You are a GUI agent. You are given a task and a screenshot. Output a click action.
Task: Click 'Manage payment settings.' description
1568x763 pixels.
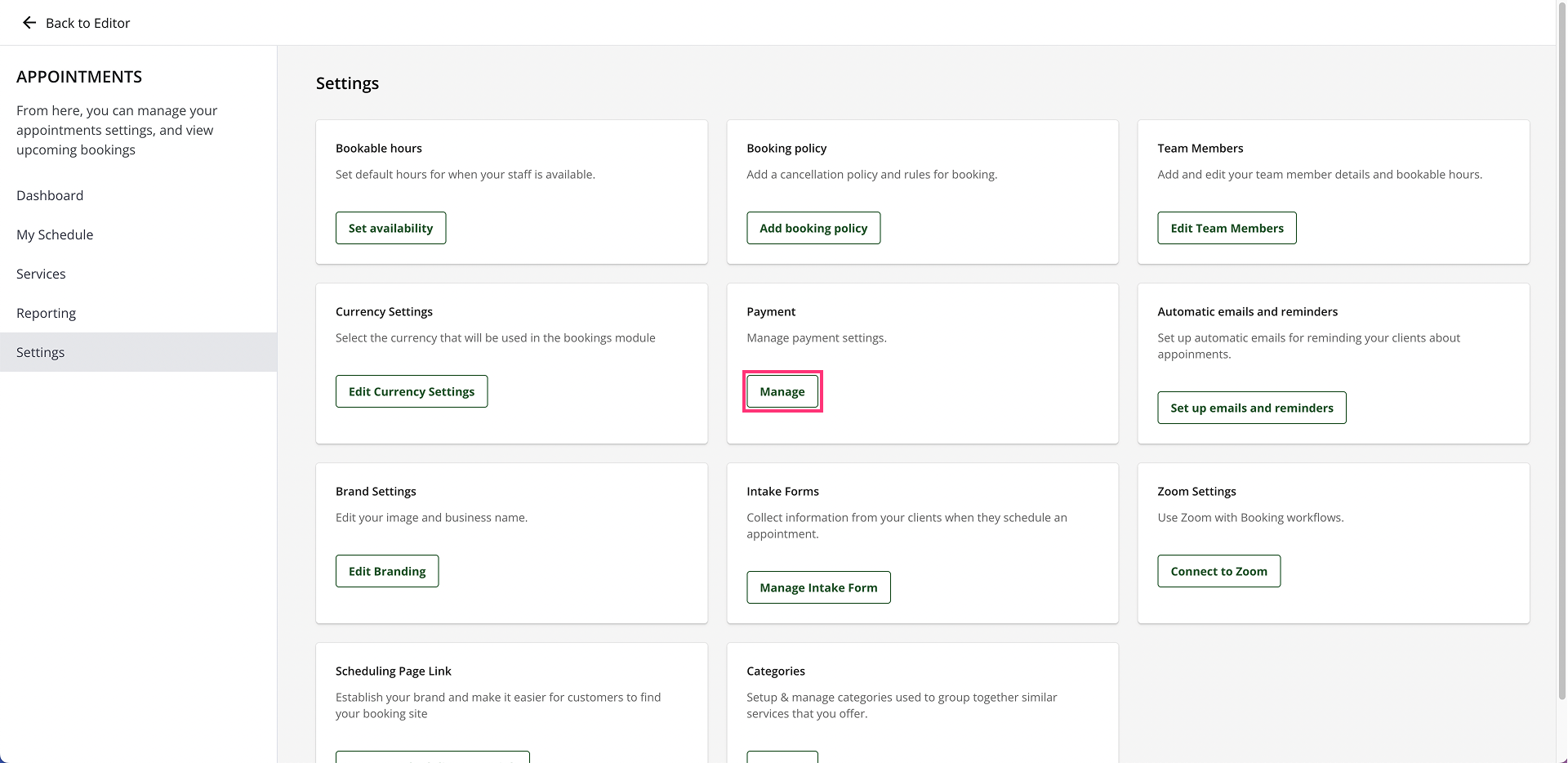coord(817,337)
